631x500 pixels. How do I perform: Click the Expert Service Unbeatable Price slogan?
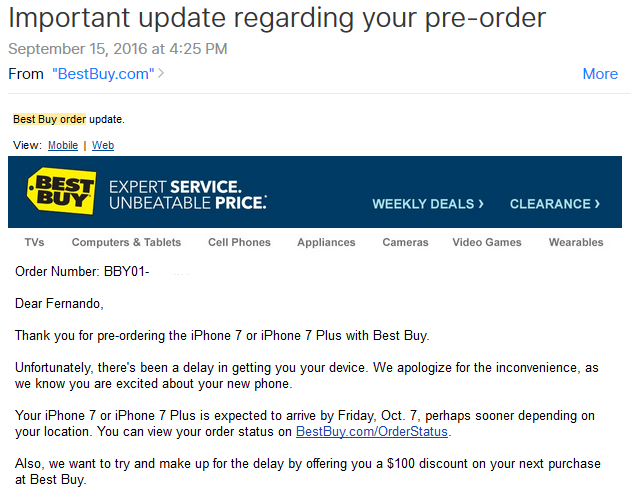point(188,195)
